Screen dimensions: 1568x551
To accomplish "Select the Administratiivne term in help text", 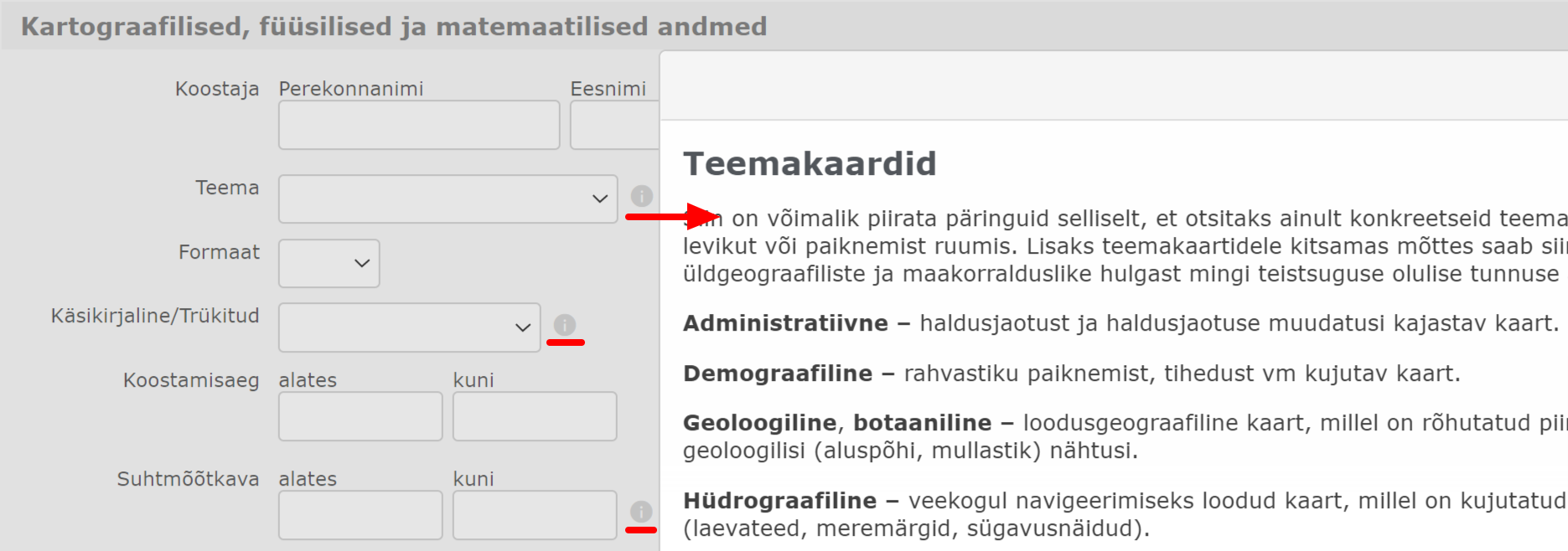I will (x=785, y=323).
